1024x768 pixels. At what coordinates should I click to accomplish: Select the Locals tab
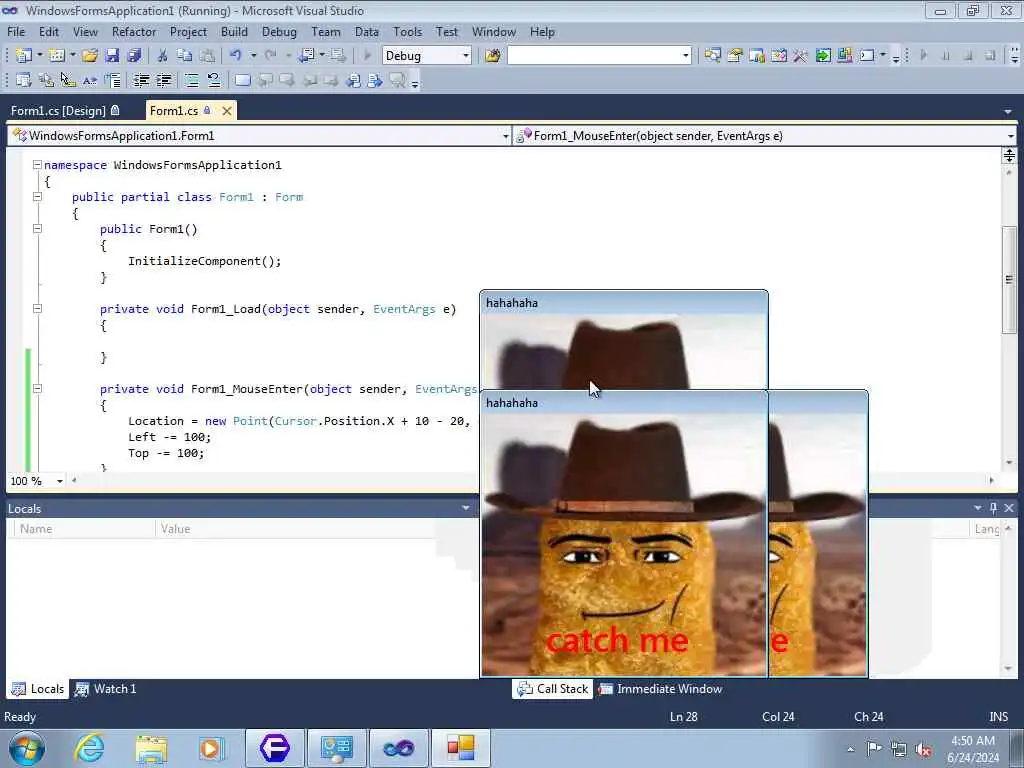pyautogui.click(x=38, y=689)
